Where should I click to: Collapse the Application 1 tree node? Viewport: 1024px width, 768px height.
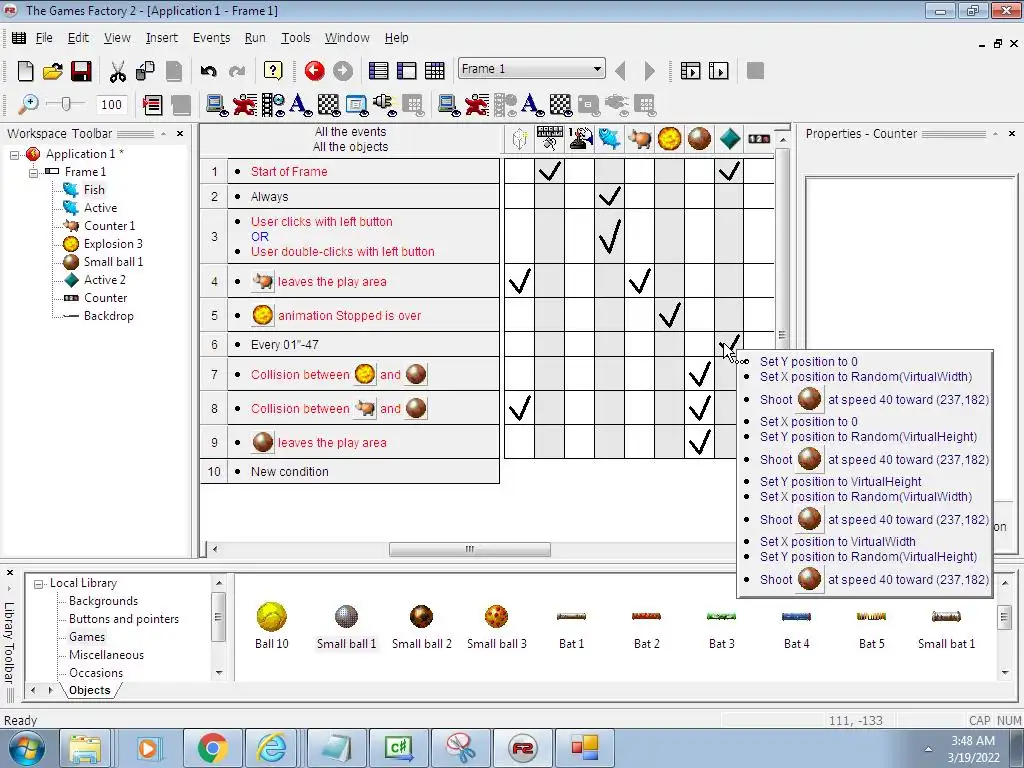coord(14,155)
